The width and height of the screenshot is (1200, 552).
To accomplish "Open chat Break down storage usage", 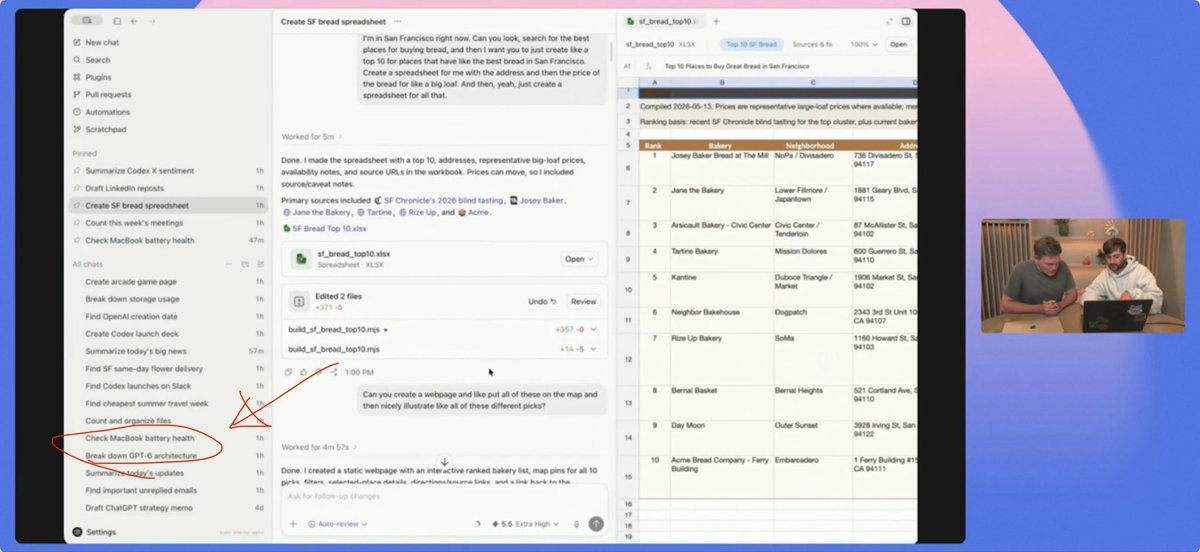I will pyautogui.click(x=169, y=299).
